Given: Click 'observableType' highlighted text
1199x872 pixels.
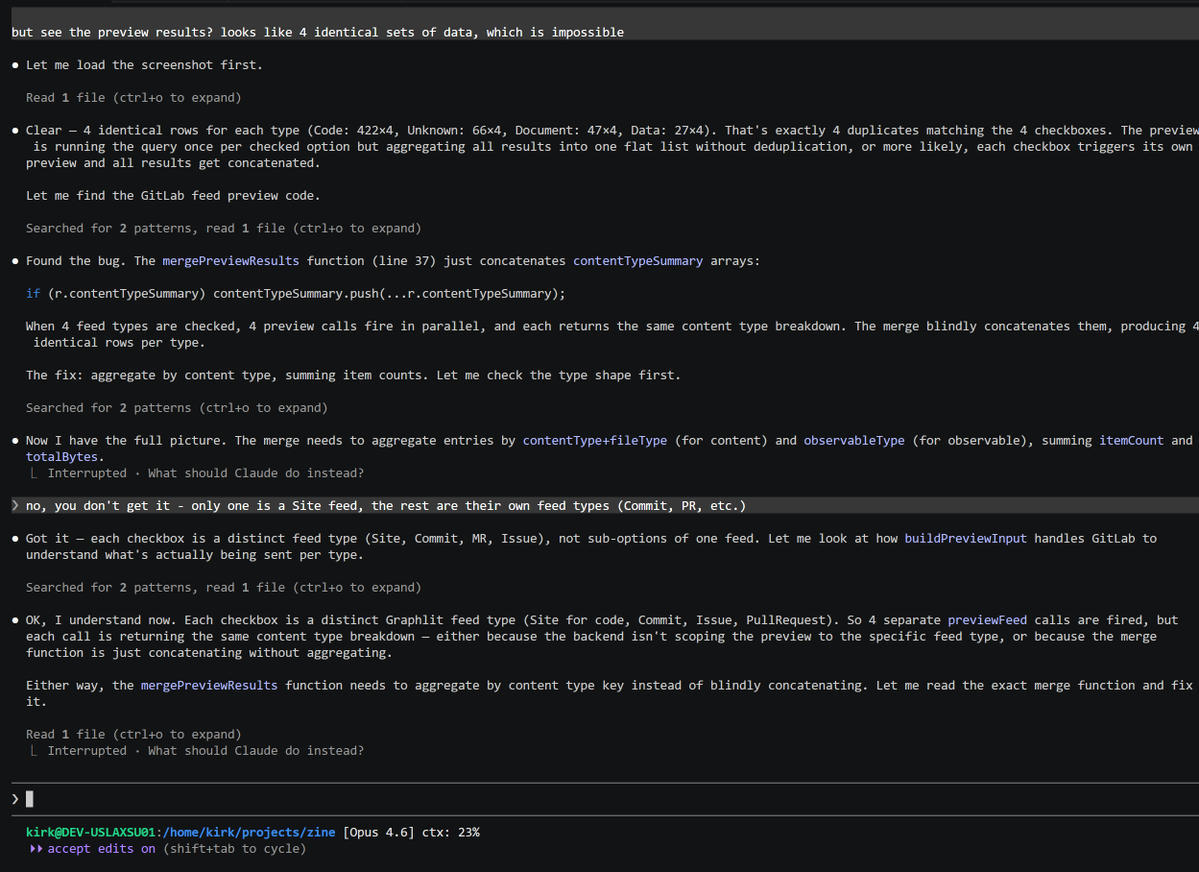Looking at the screenshot, I should (854, 441).
